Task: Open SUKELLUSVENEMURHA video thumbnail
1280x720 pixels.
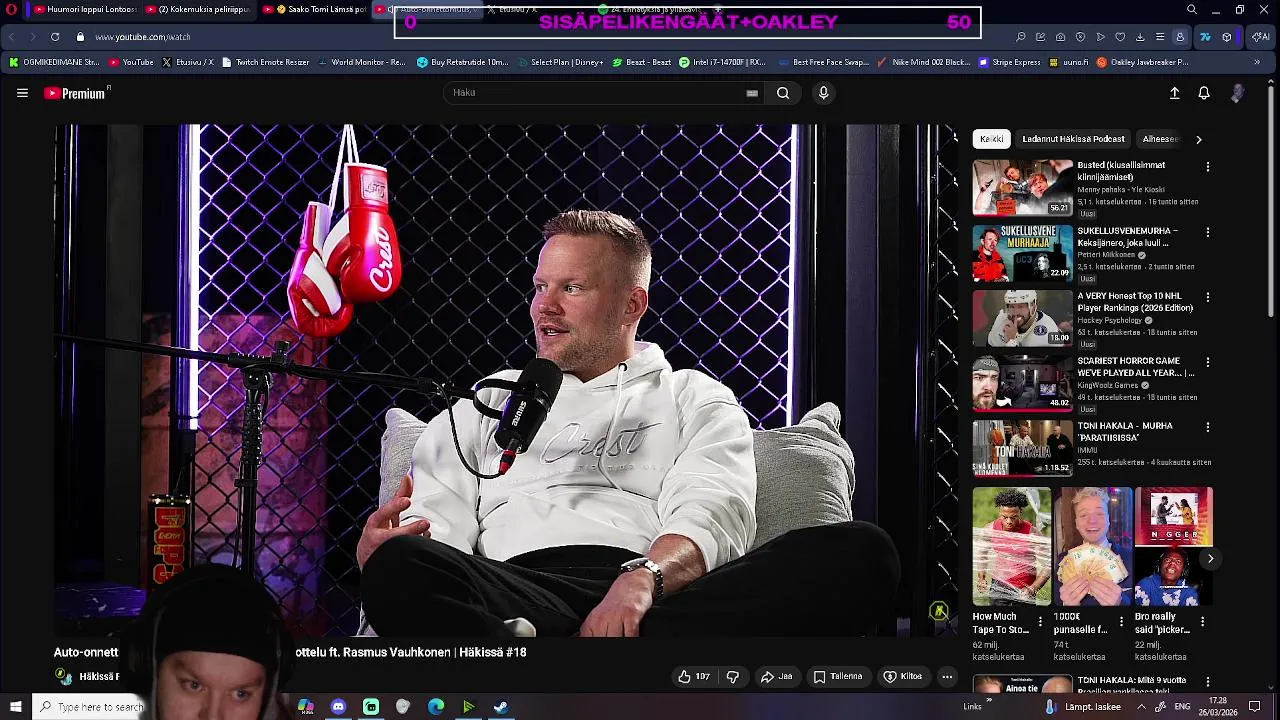Action: (x=1022, y=253)
